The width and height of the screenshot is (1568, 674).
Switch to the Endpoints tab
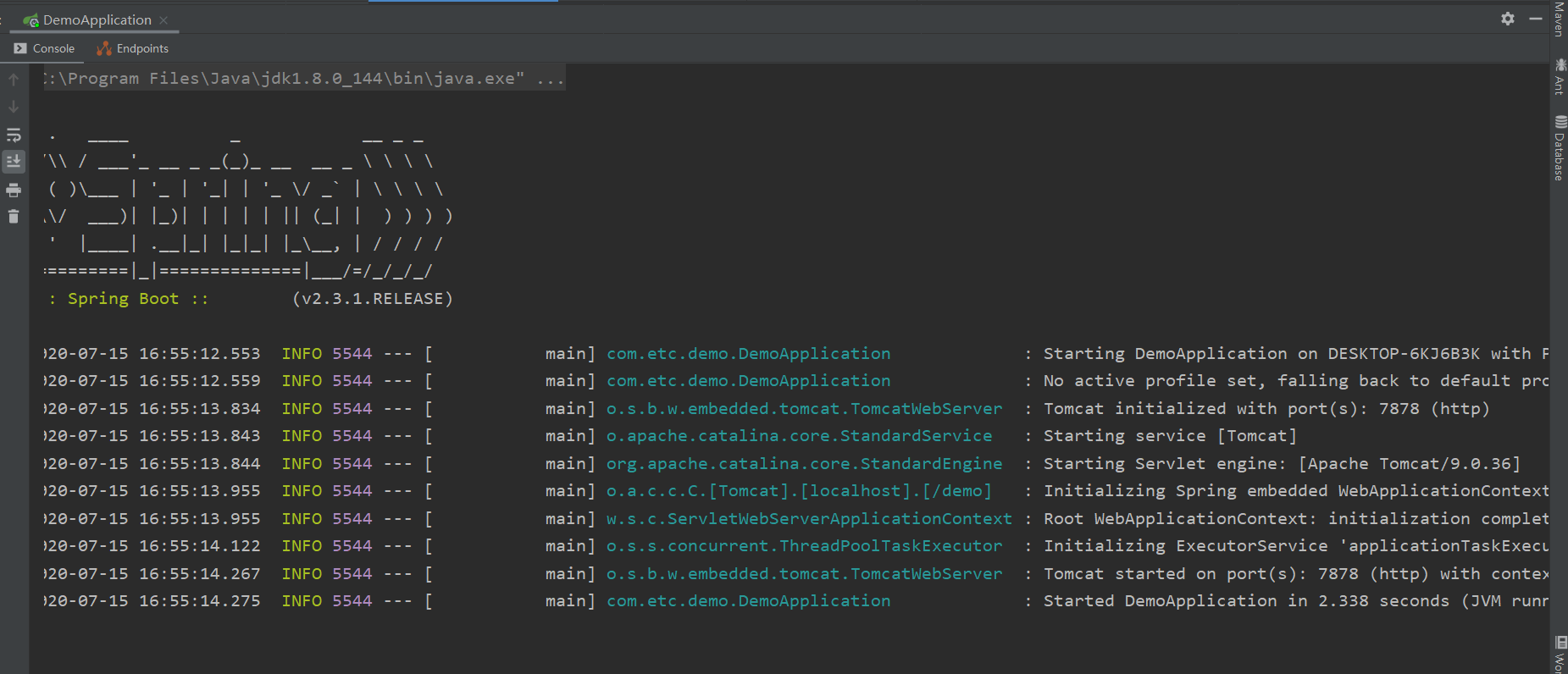pyautogui.click(x=132, y=48)
